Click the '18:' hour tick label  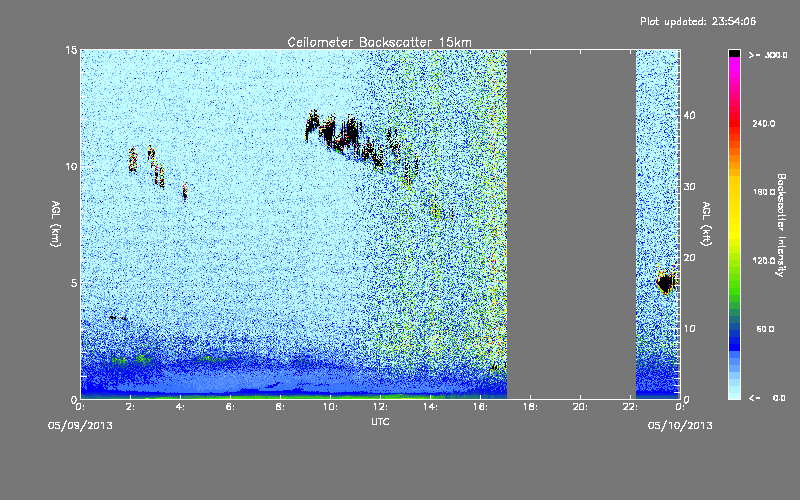click(530, 407)
